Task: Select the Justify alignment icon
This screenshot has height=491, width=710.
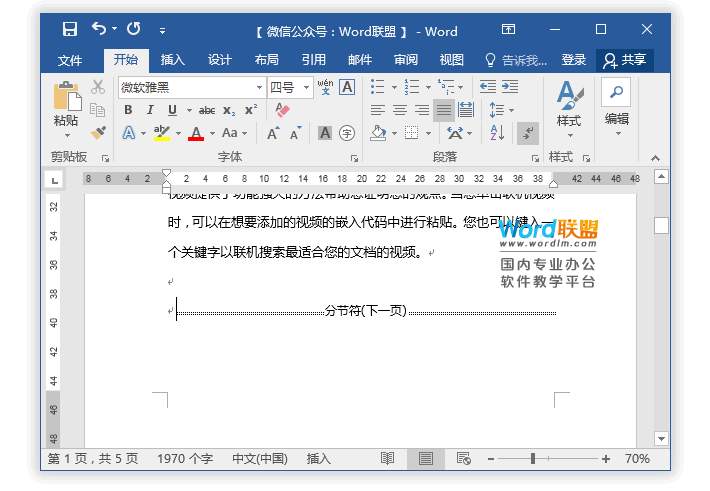Action: tap(444, 110)
